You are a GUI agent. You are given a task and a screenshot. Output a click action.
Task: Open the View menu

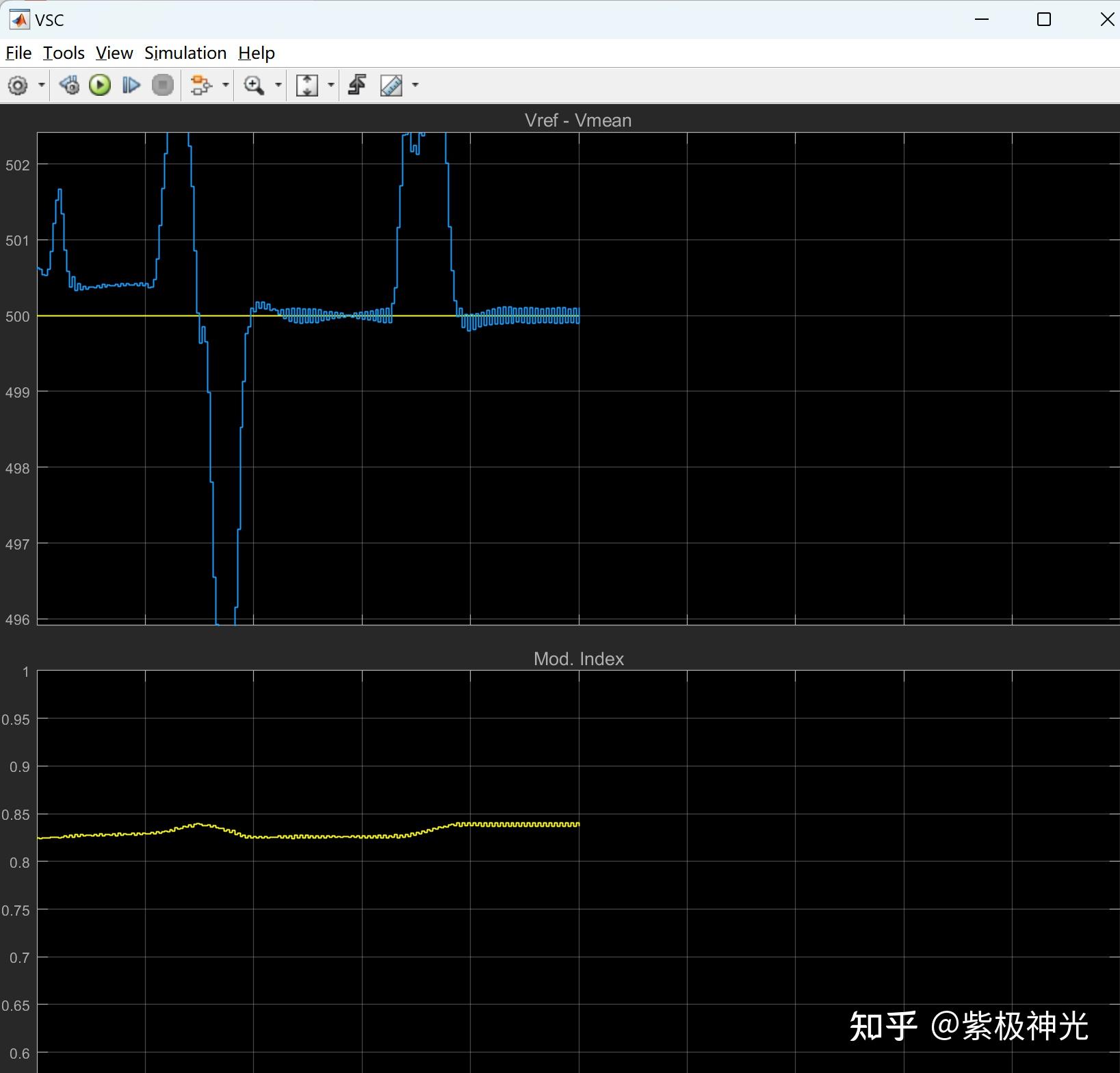coord(114,53)
